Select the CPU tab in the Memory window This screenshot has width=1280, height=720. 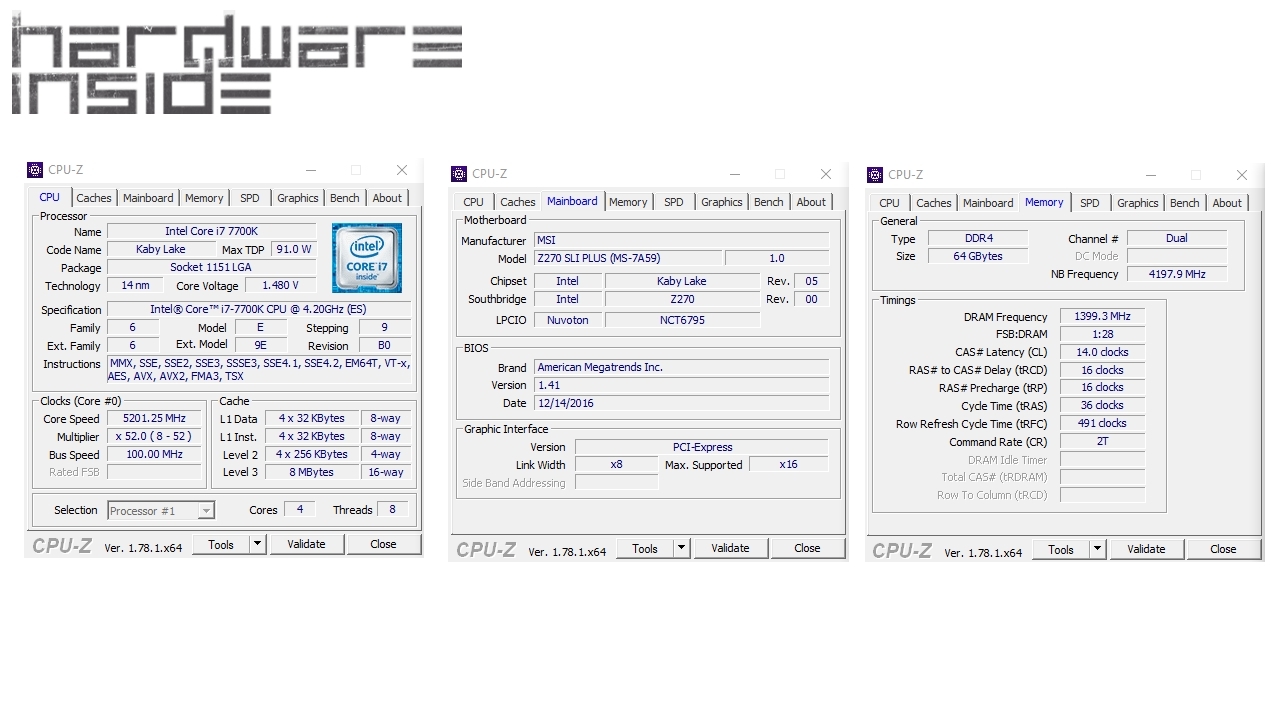click(x=890, y=203)
